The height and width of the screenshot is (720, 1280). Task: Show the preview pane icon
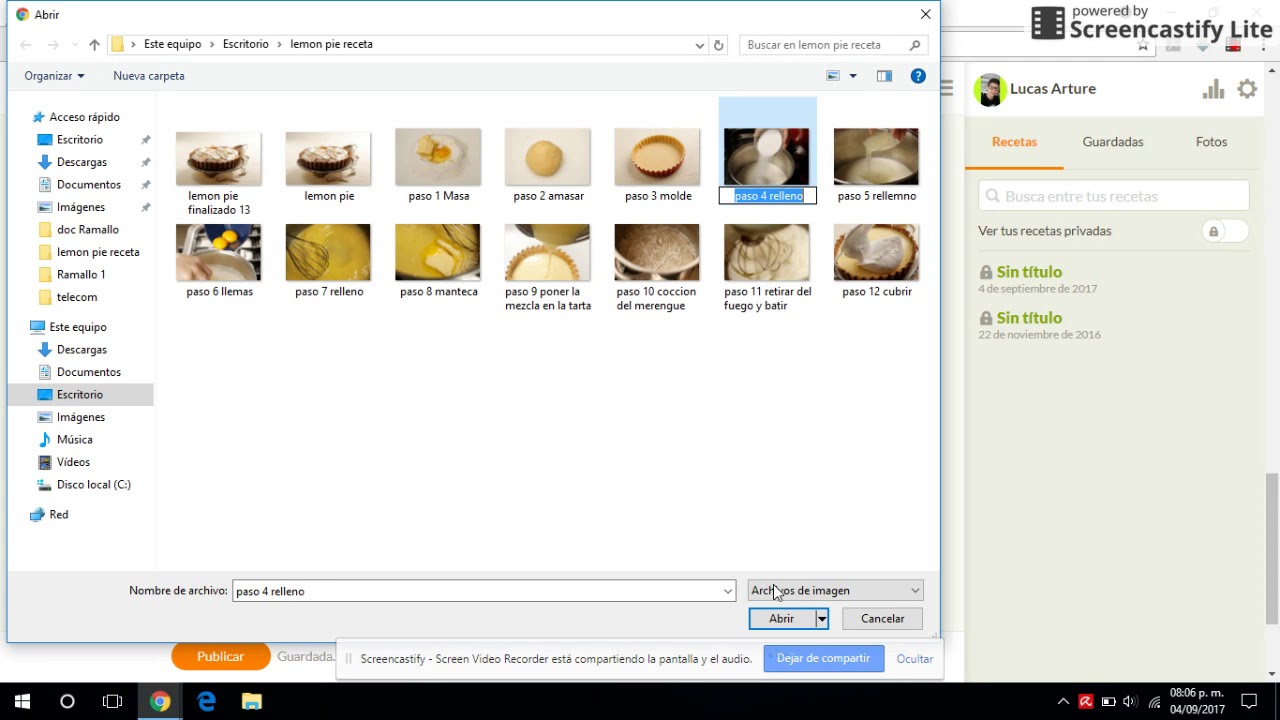[884, 76]
